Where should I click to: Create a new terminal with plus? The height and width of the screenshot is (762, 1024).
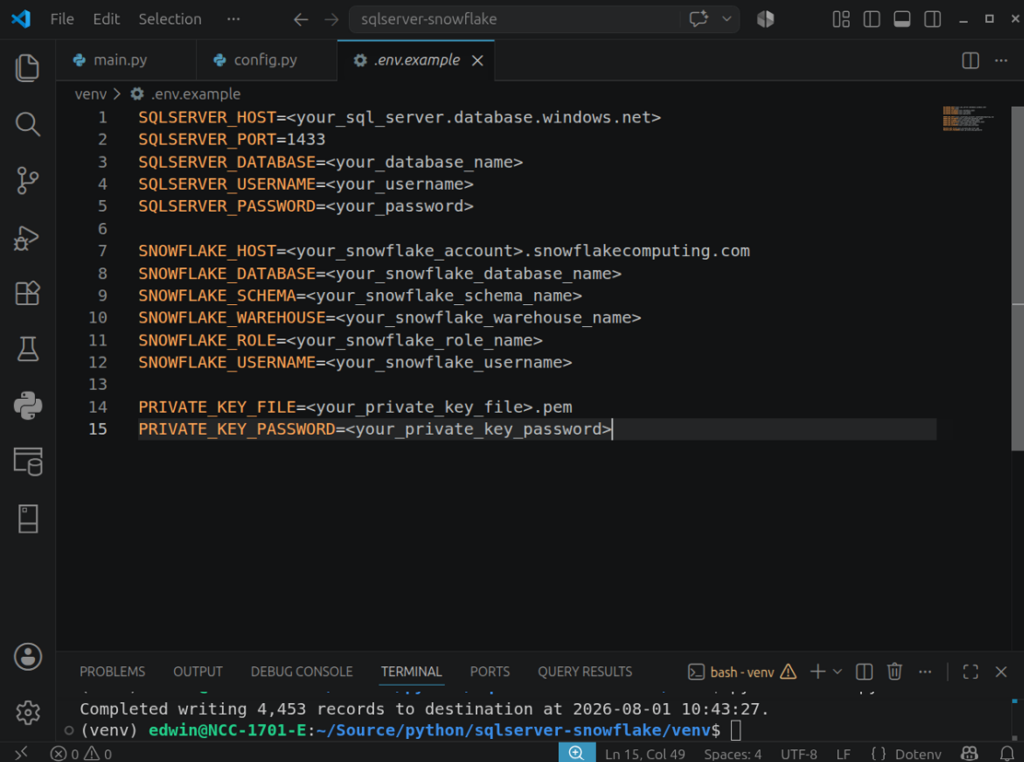pyautogui.click(x=818, y=671)
